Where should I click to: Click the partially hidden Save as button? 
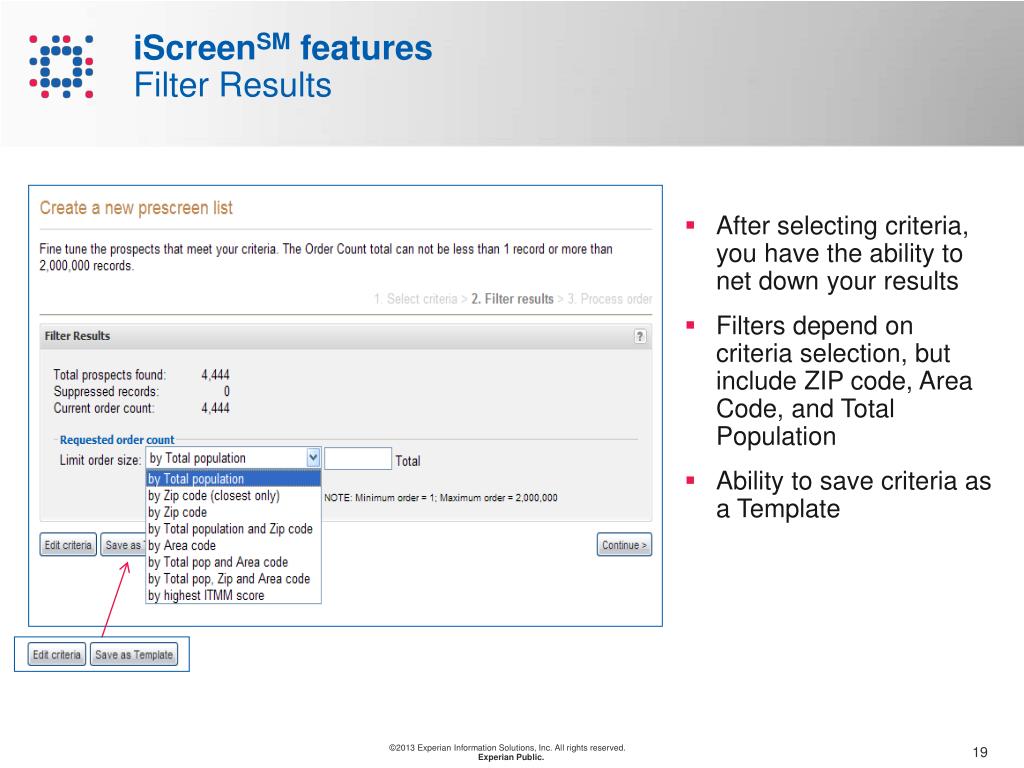[x=123, y=545]
